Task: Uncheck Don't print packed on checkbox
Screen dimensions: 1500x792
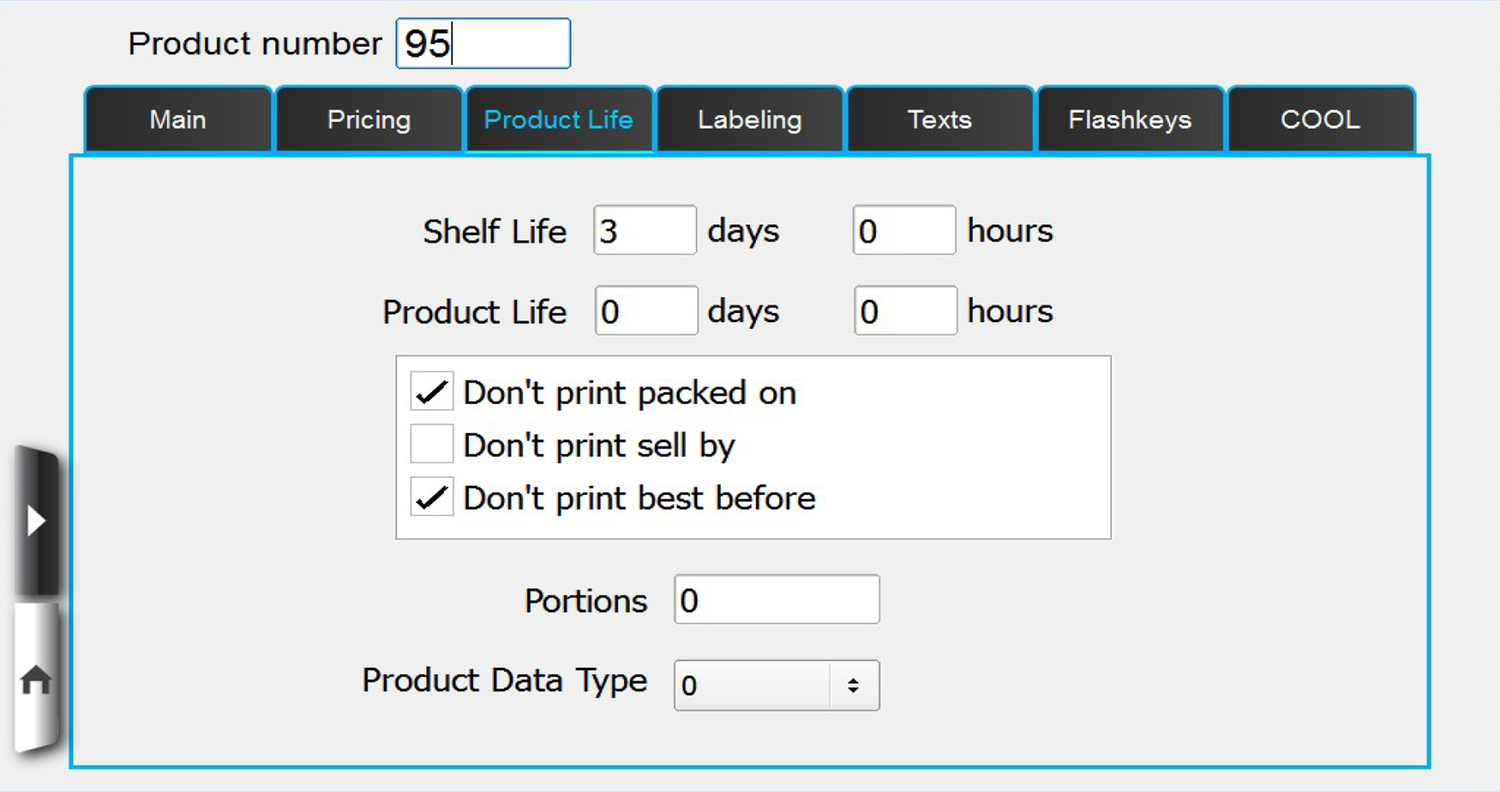Action: tap(432, 393)
